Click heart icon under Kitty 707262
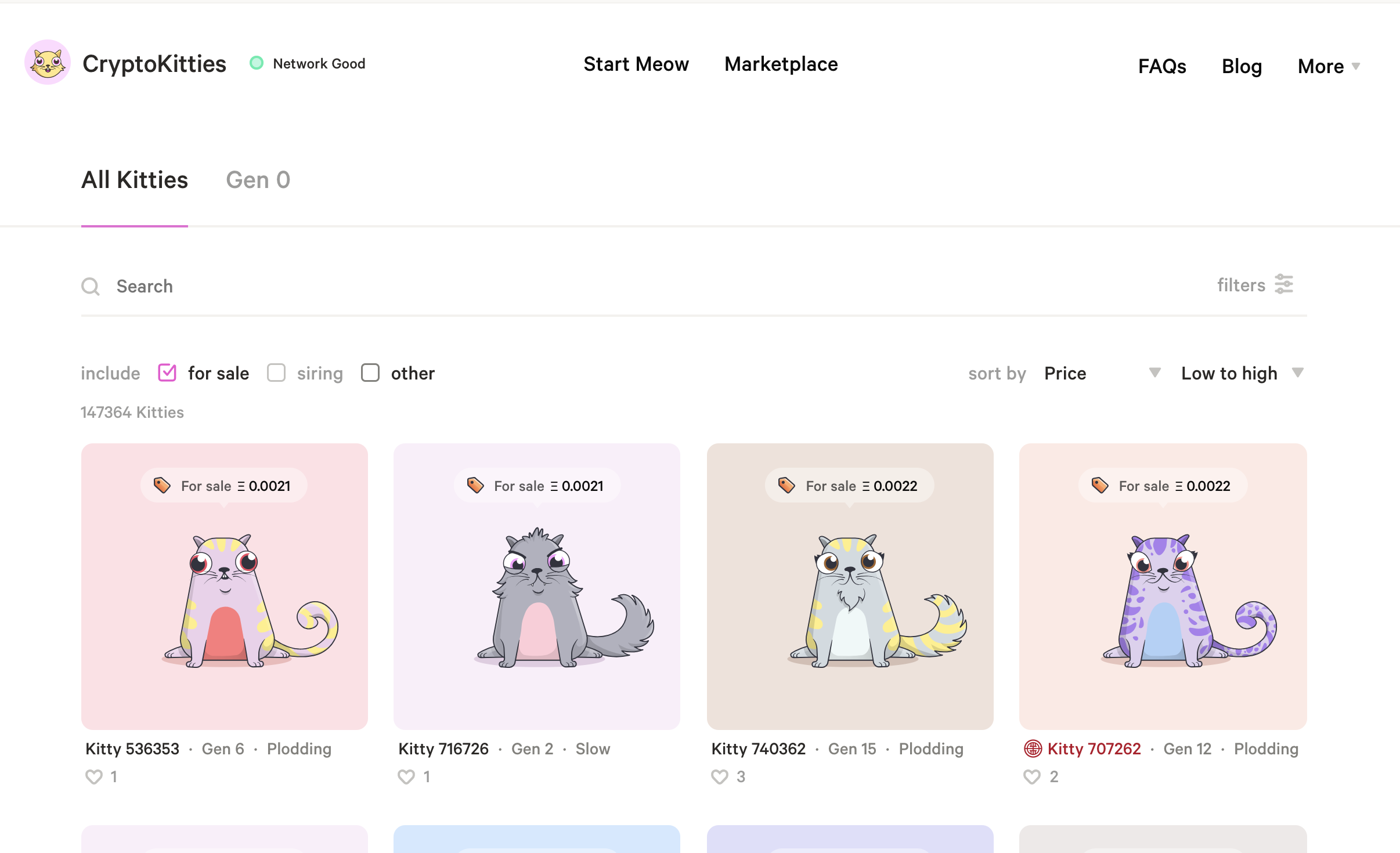Image resolution: width=1400 pixels, height=853 pixels. [1032, 776]
